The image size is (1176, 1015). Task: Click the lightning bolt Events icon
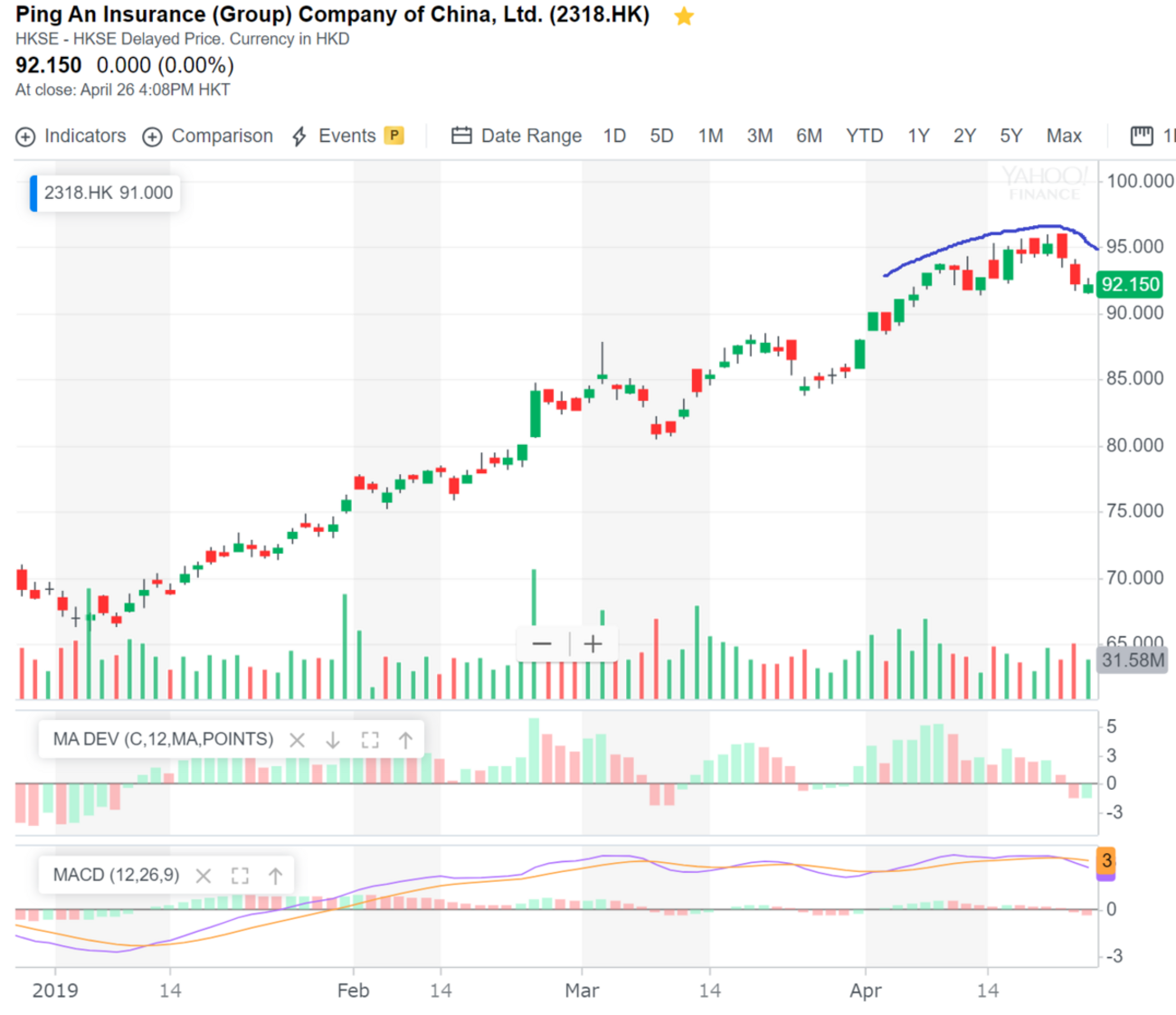coord(299,137)
